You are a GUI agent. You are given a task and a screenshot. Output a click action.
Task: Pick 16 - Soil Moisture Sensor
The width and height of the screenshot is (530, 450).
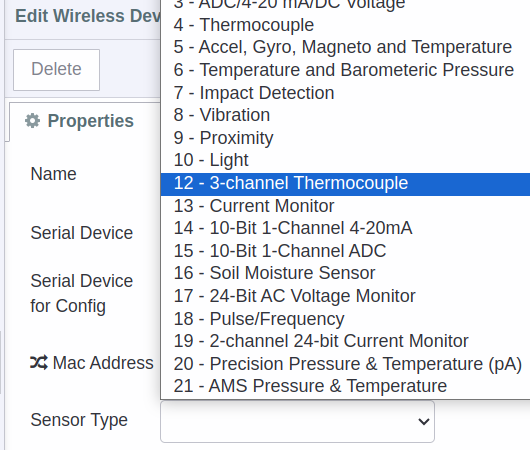(x=345, y=273)
